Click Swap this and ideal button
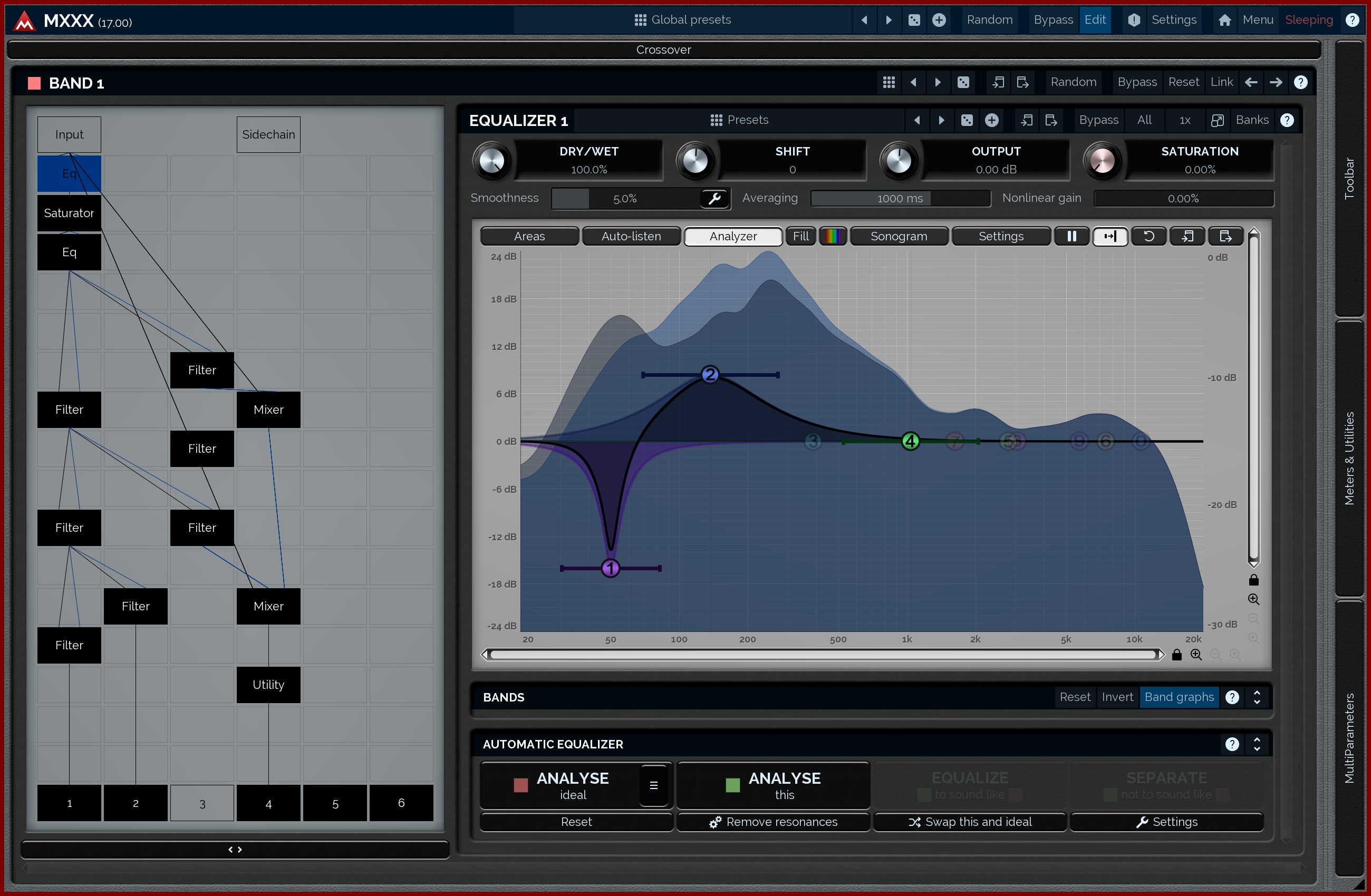 (x=970, y=822)
